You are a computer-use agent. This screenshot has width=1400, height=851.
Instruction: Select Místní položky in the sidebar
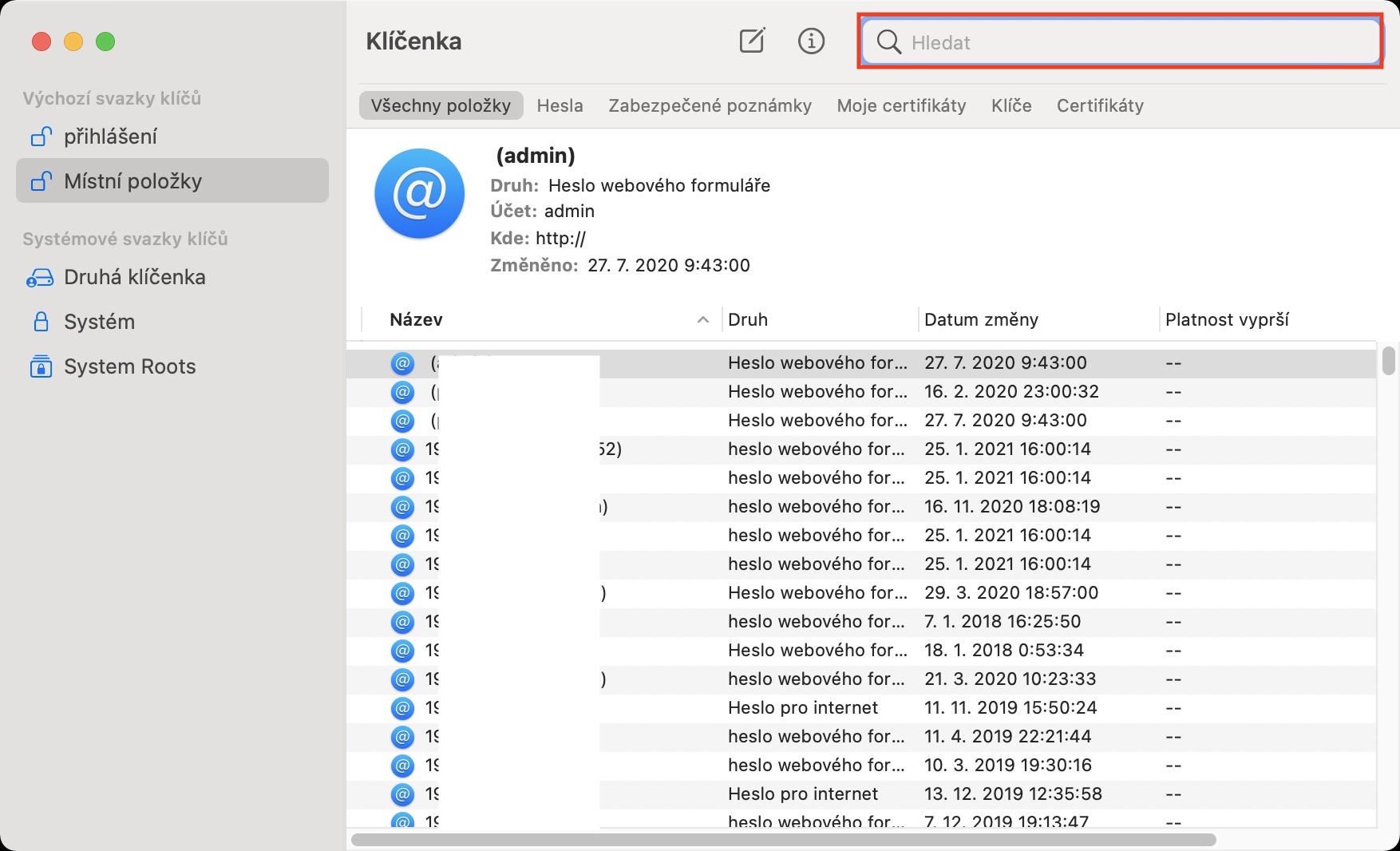point(132,181)
